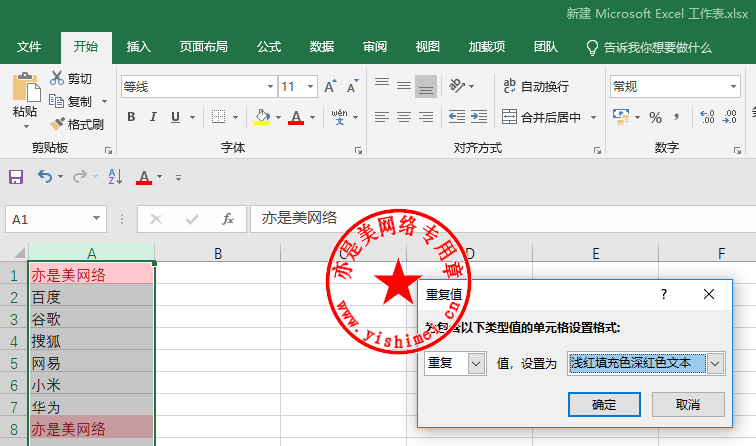This screenshot has height=446, width=756.
Task: Click the redo arrow icon
Action: (80, 177)
